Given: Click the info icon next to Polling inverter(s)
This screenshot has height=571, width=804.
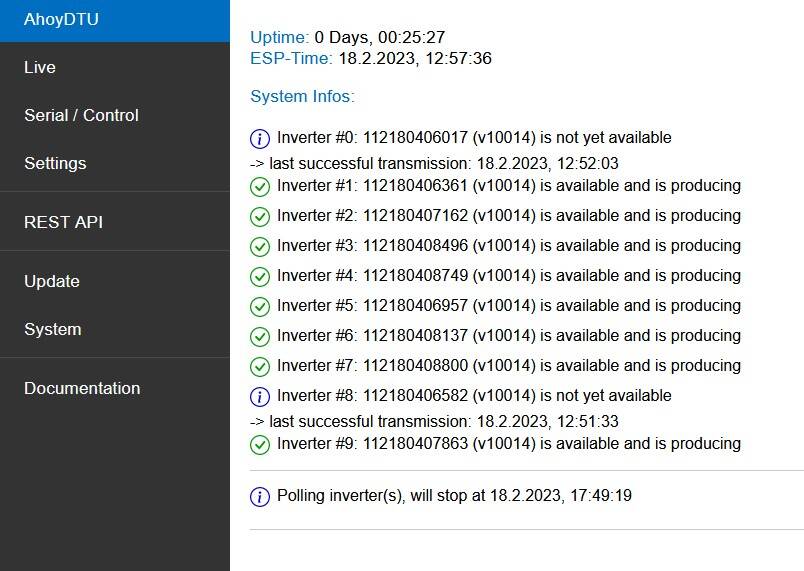Looking at the screenshot, I should pos(260,496).
